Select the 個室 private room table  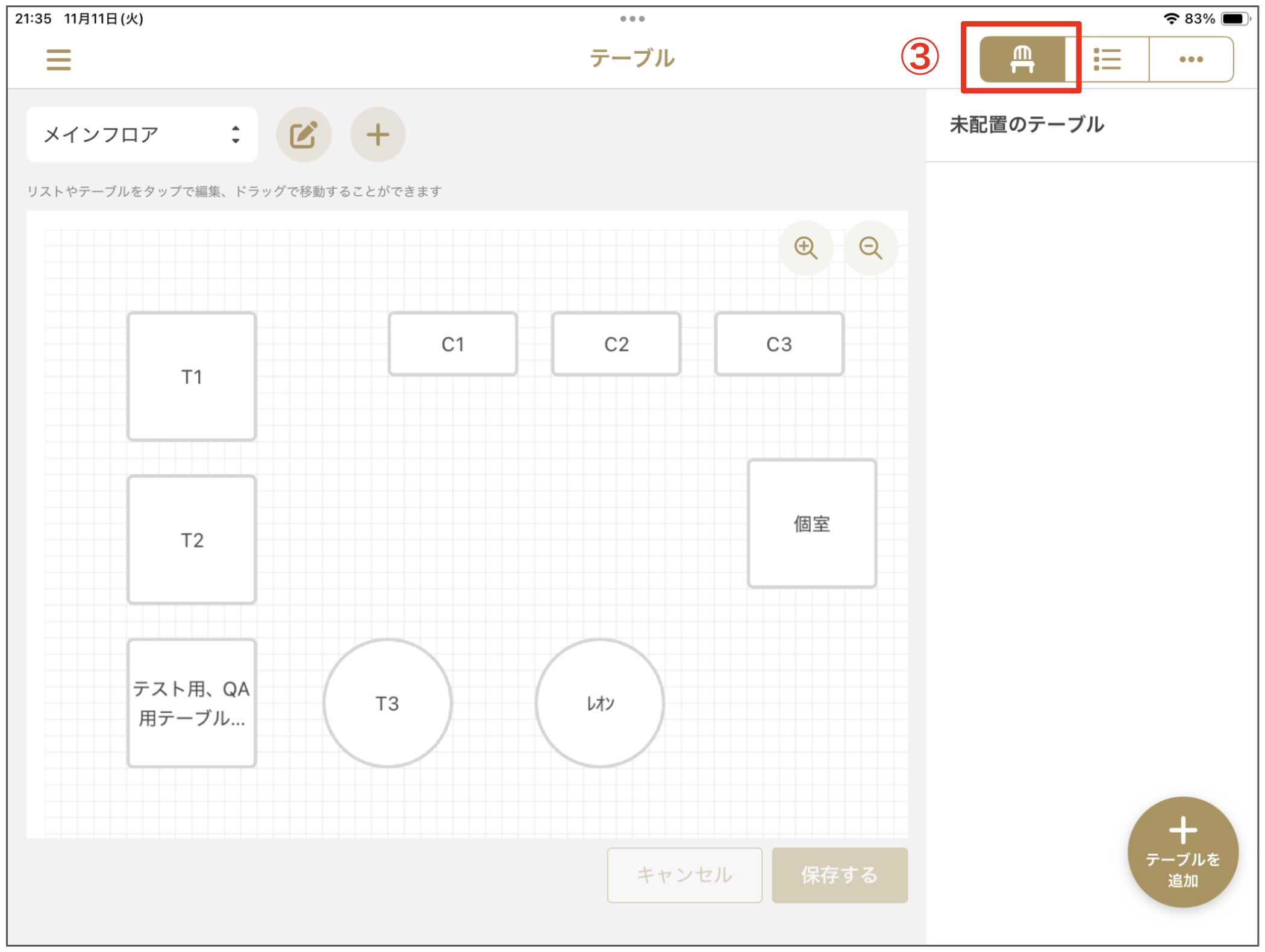tap(811, 523)
